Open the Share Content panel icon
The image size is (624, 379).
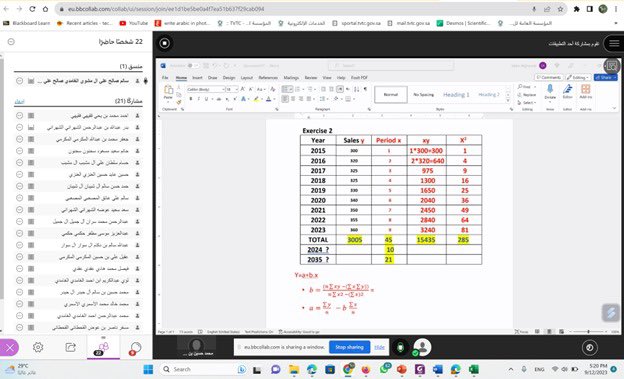pos(70,347)
